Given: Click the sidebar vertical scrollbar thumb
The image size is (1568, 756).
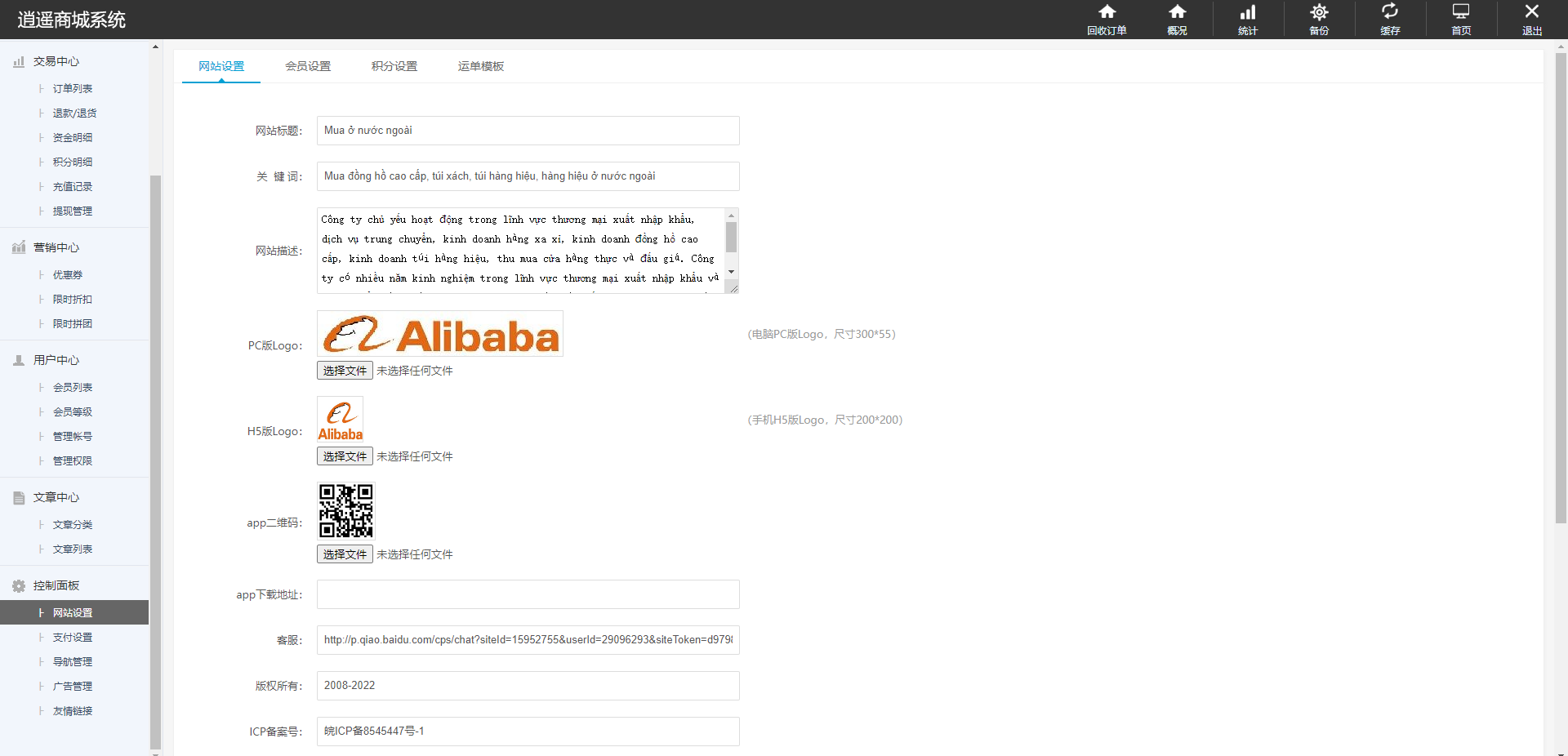Looking at the screenshot, I should pos(155,461).
